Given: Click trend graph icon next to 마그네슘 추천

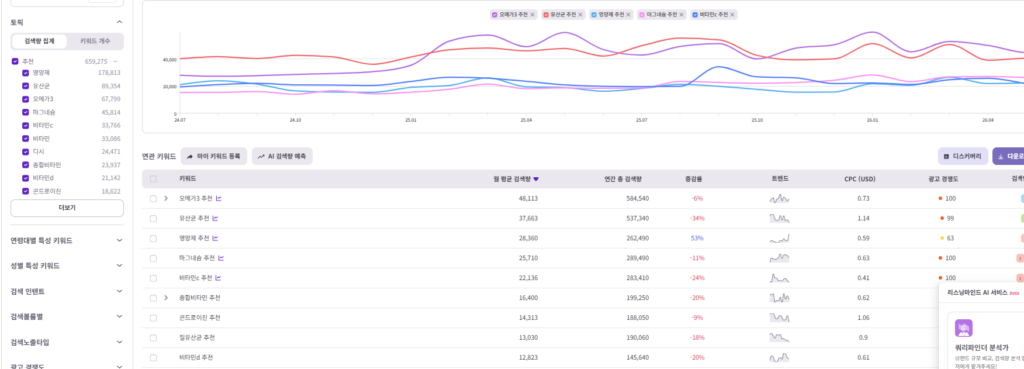Looking at the screenshot, I should pos(221,258).
